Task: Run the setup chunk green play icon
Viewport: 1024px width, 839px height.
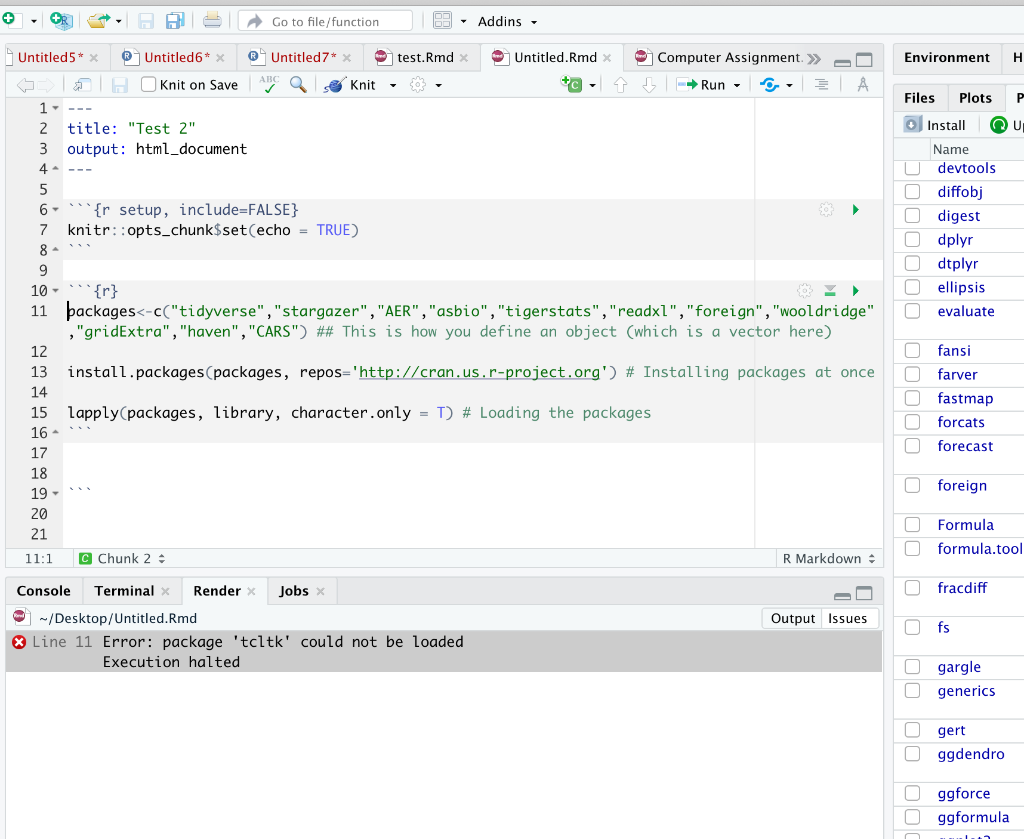Action: [x=856, y=210]
